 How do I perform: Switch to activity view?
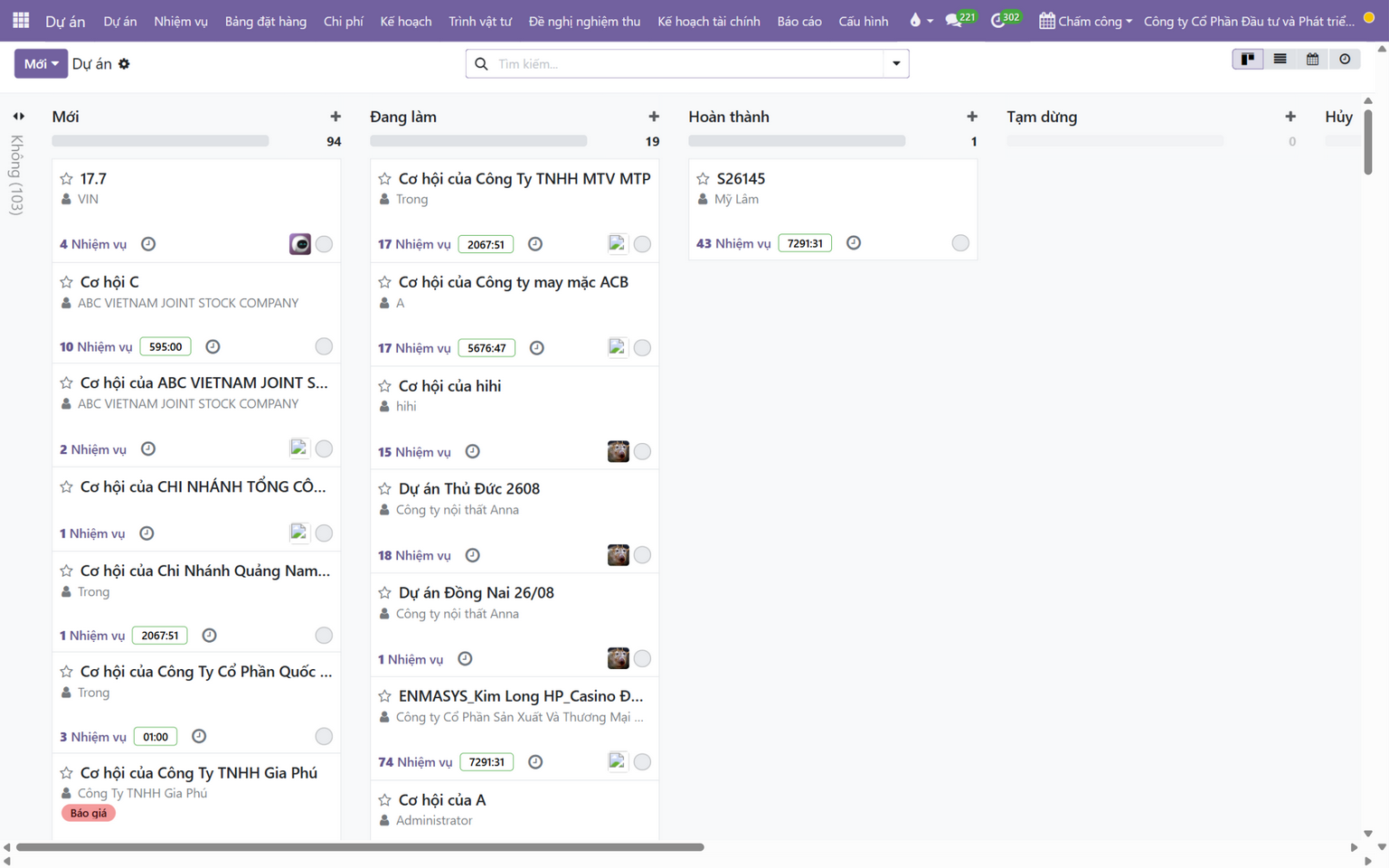(x=1346, y=60)
